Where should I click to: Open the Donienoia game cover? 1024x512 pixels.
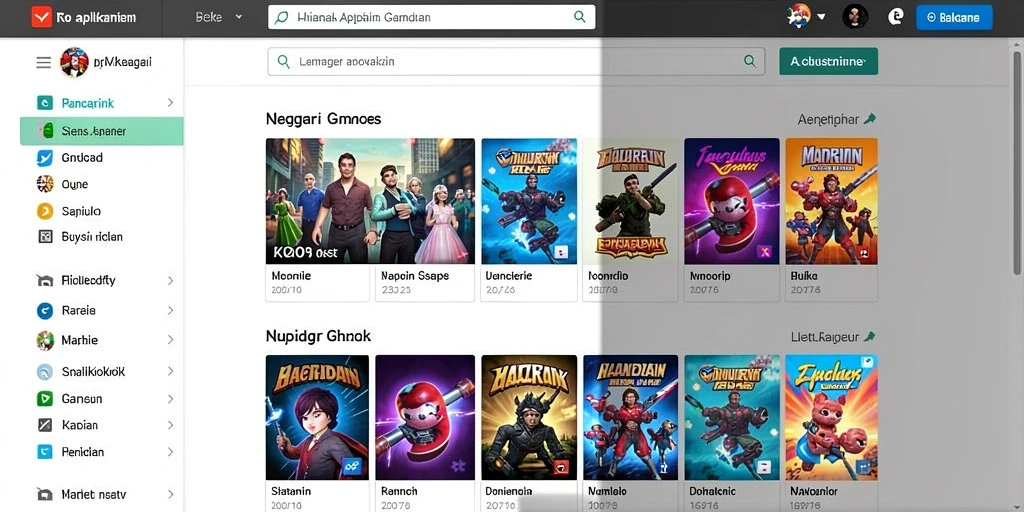(529, 417)
